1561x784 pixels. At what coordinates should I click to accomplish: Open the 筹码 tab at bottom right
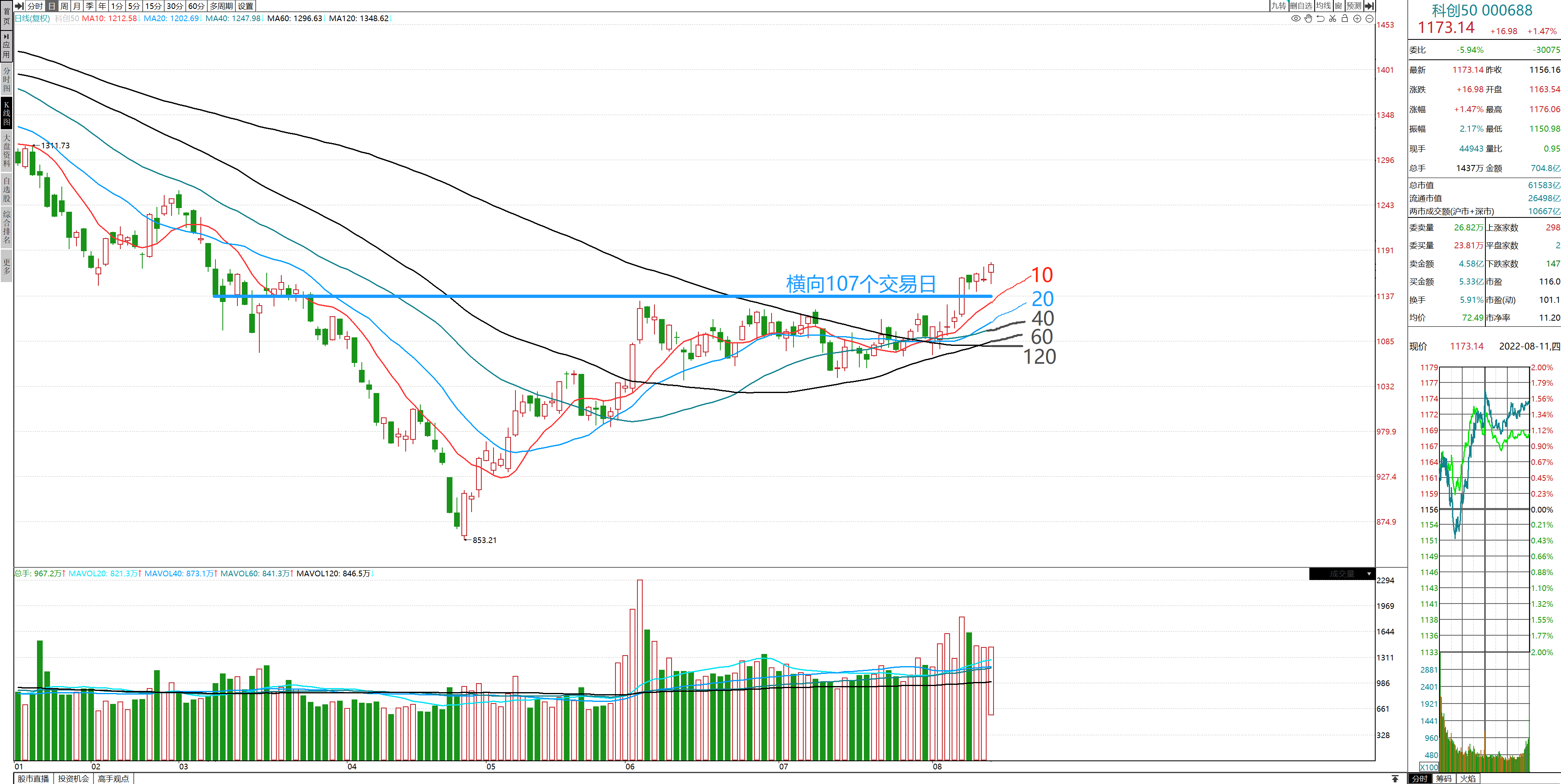click(1444, 779)
